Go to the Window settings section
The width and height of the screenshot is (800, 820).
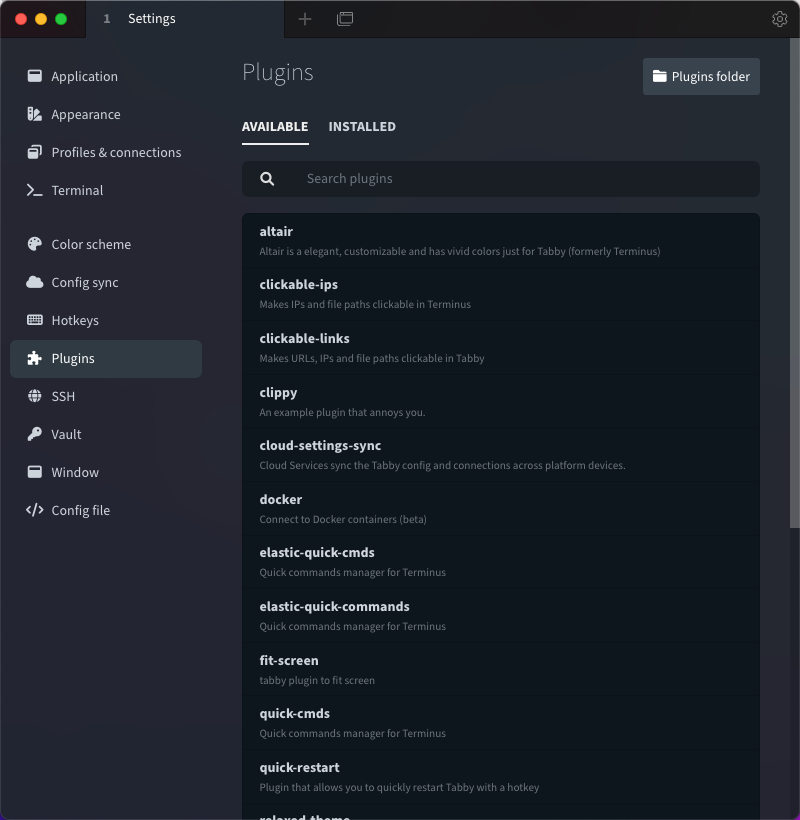click(x=75, y=472)
